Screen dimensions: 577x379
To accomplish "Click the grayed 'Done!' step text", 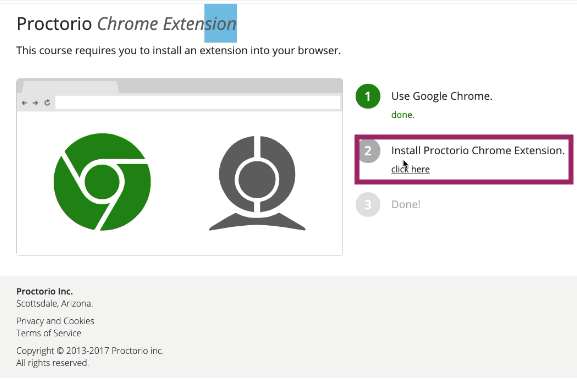I will point(406,205).
